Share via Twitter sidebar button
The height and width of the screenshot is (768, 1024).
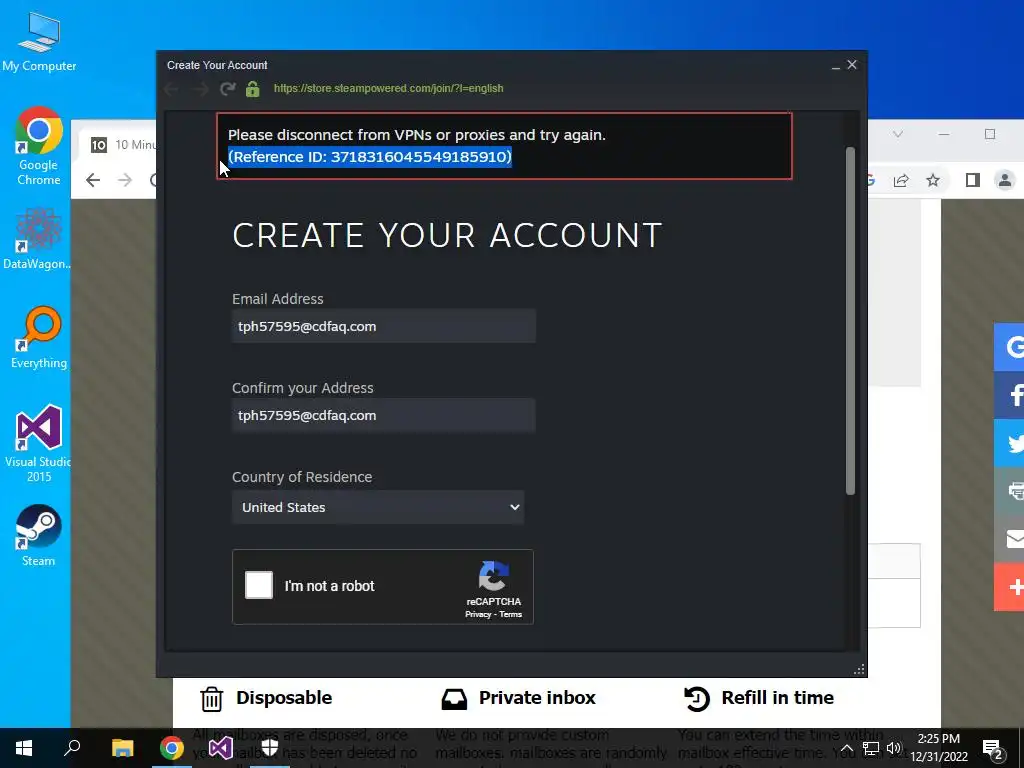click(1010, 443)
